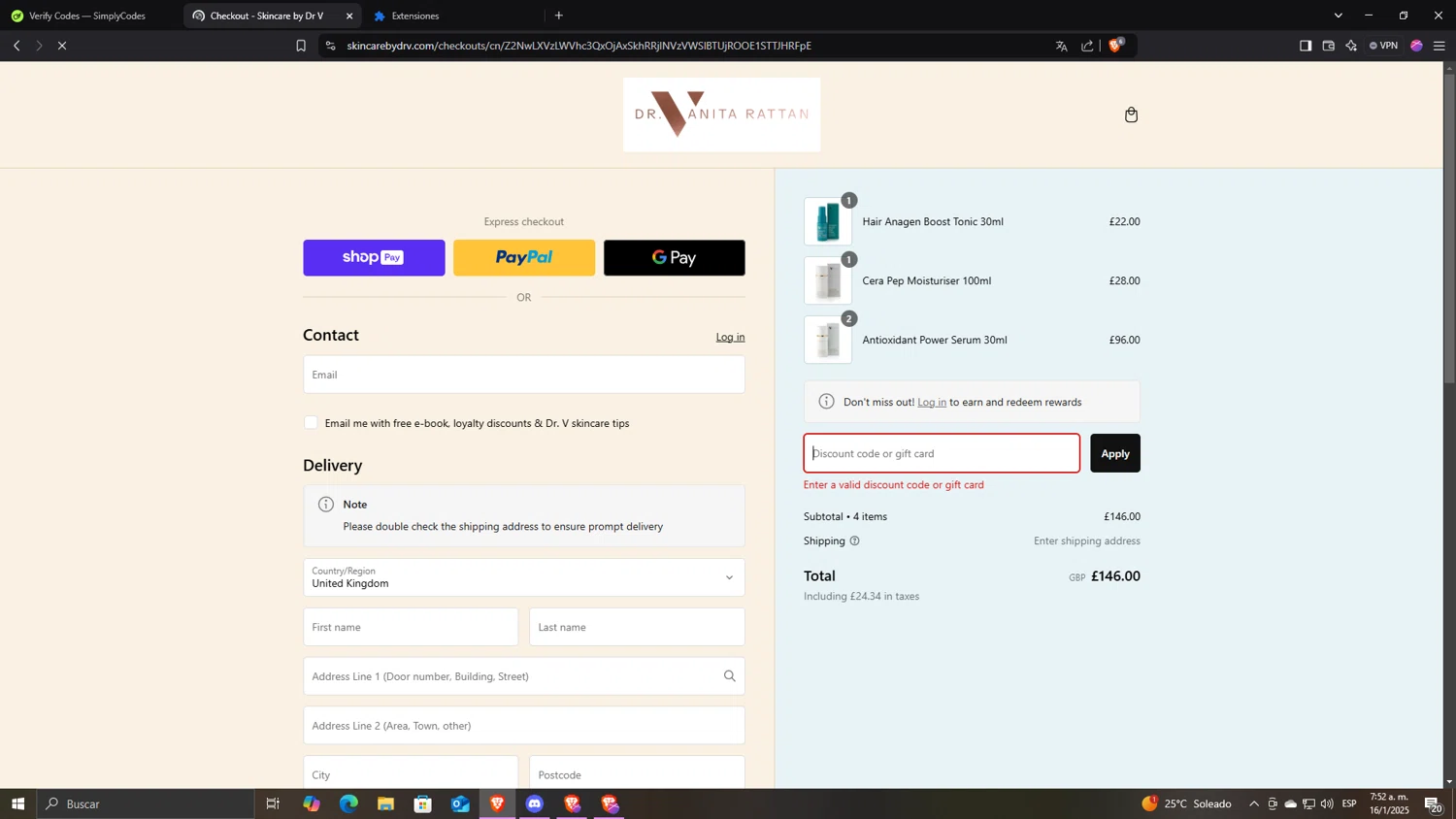Click Hair Anagen Boost Tonic thumbnail

pyautogui.click(x=828, y=222)
